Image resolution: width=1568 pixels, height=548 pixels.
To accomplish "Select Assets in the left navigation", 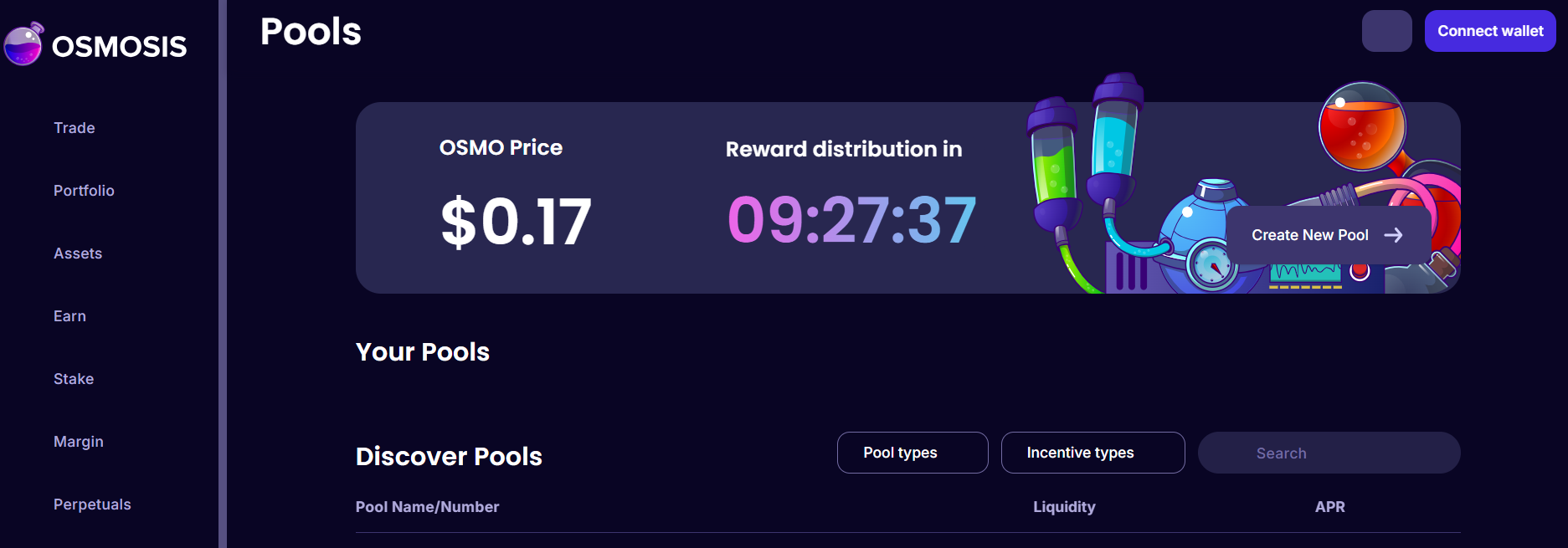I will (78, 254).
